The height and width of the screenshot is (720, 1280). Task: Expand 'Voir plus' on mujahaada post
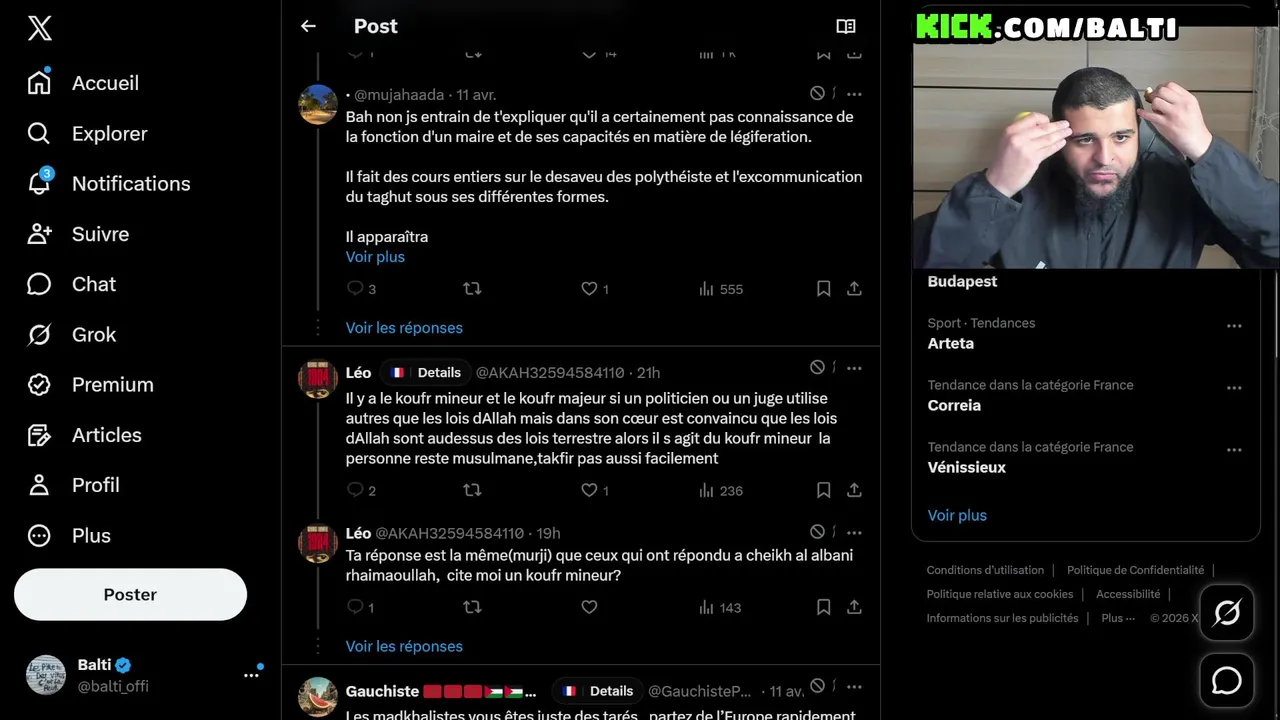375,257
